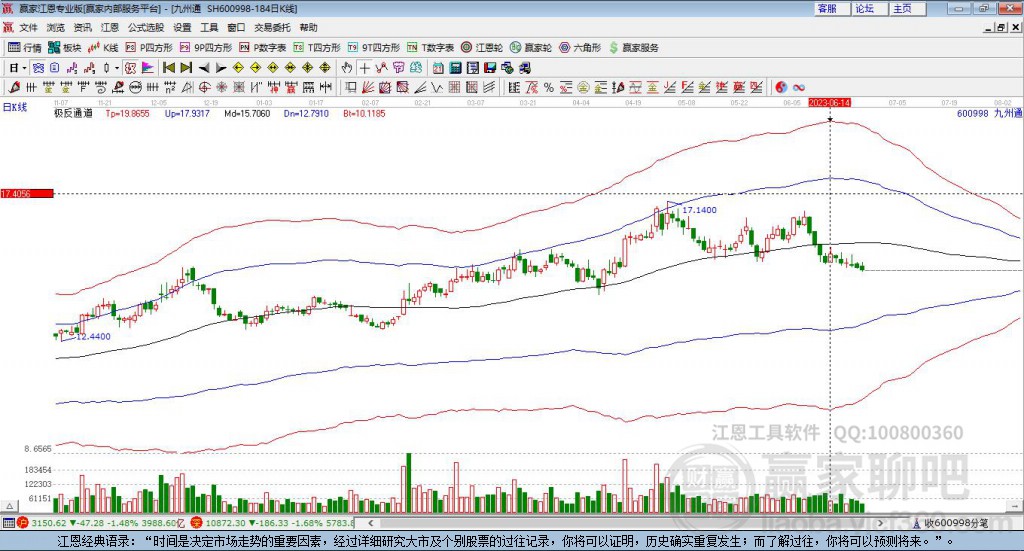Open the 文件 menu
Viewport: 1024px width, 551px height.
29,27
